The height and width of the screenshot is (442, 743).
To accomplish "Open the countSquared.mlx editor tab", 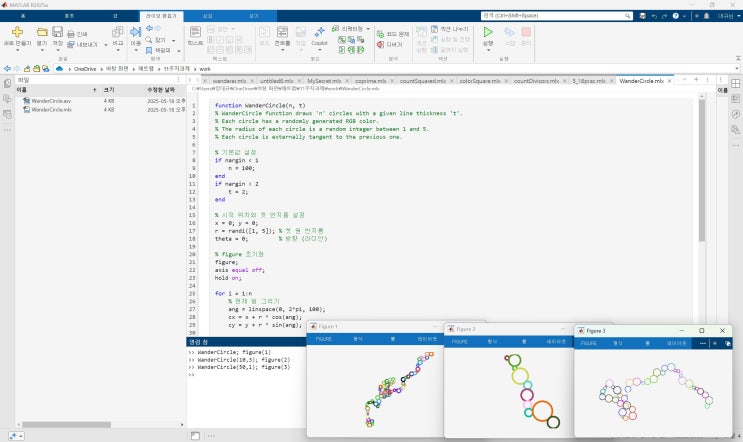I will [422, 81].
